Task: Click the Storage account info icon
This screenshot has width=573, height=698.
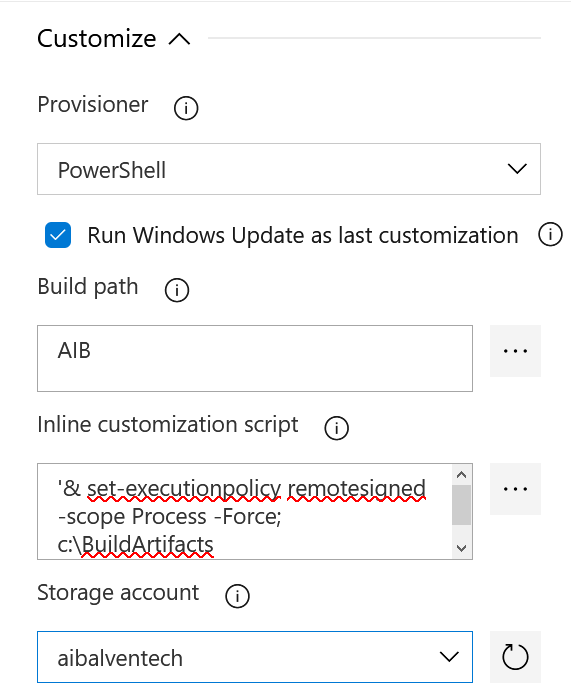Action: click(237, 596)
